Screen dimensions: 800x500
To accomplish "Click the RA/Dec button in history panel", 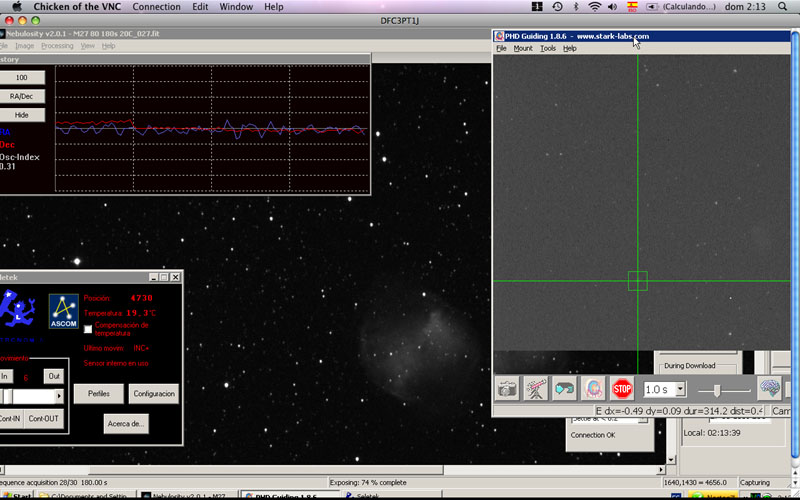I will 21,96.
